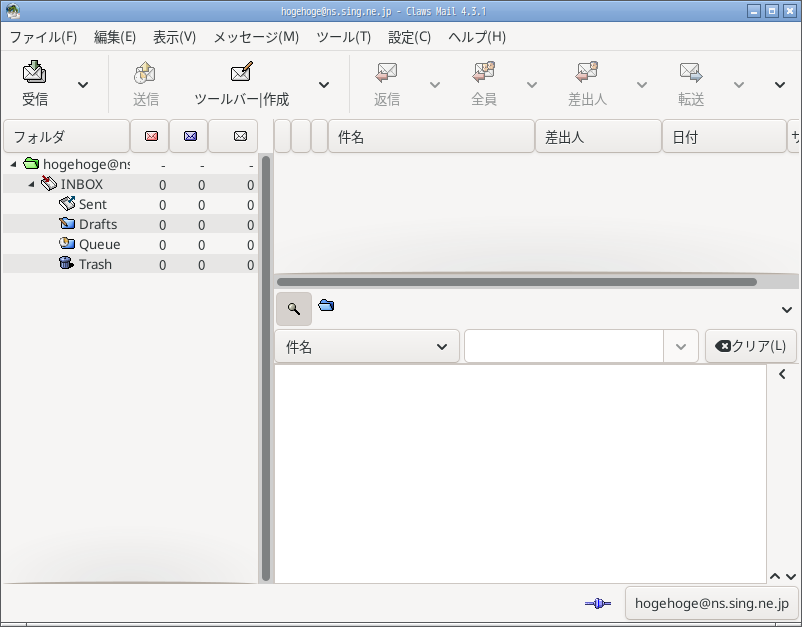Viewport: 802px width, 627px height.
Task: Click the 全員 reply-all toolbar icon
Action: 483,72
